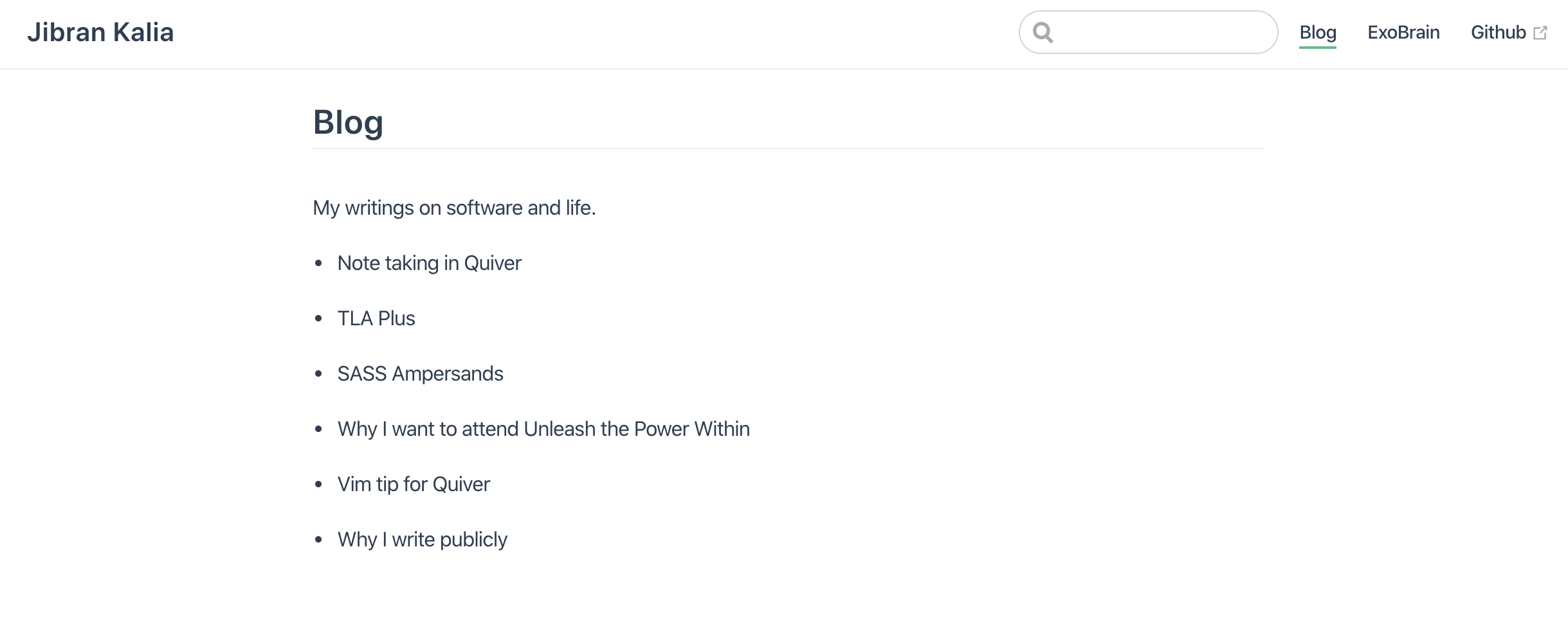Click the Jibran Kalia site title

click(100, 32)
